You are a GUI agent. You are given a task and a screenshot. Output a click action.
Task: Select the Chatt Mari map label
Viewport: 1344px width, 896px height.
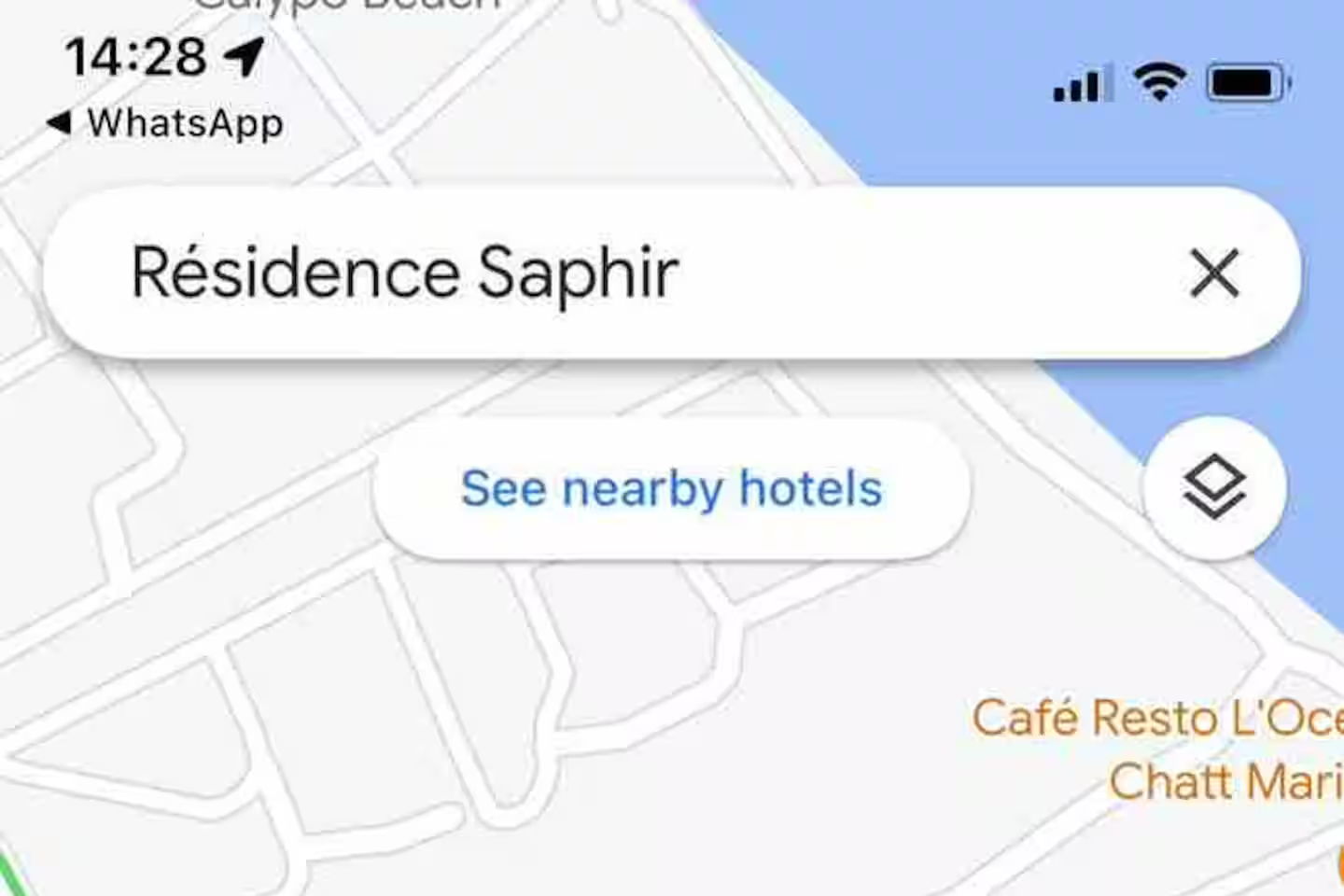tap(1226, 781)
